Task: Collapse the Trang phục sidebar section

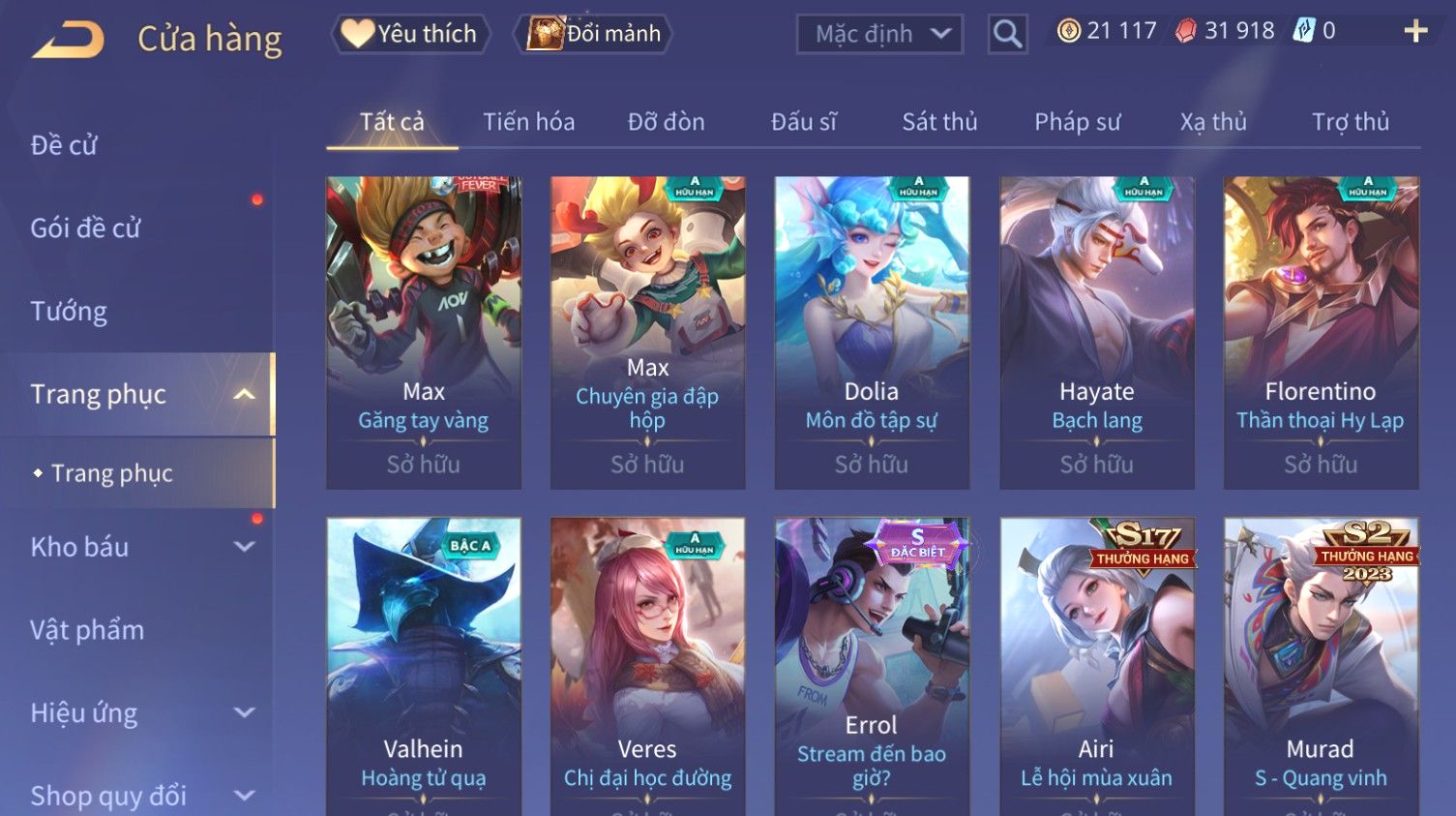Action: (x=245, y=394)
